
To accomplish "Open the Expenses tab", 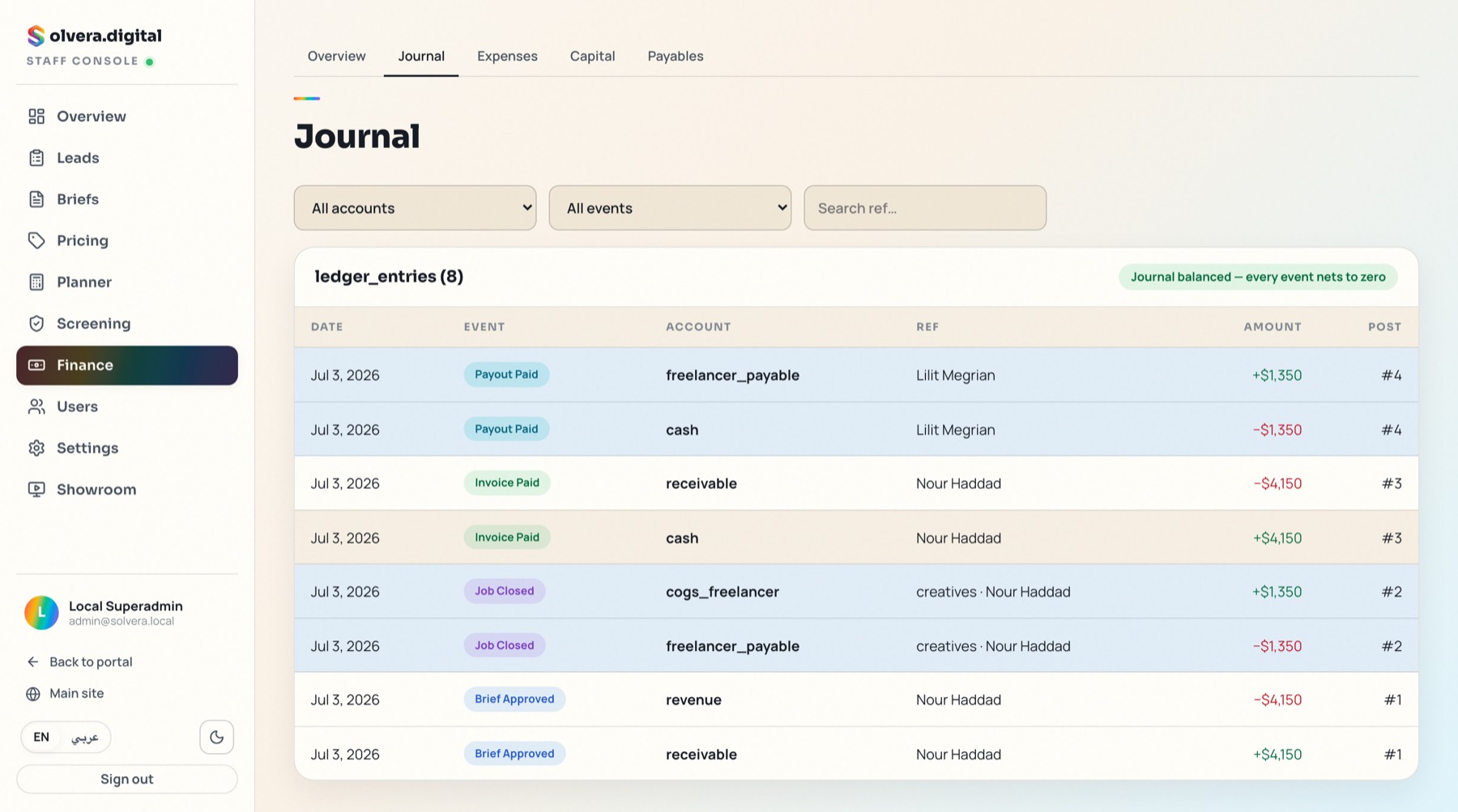I will point(507,56).
